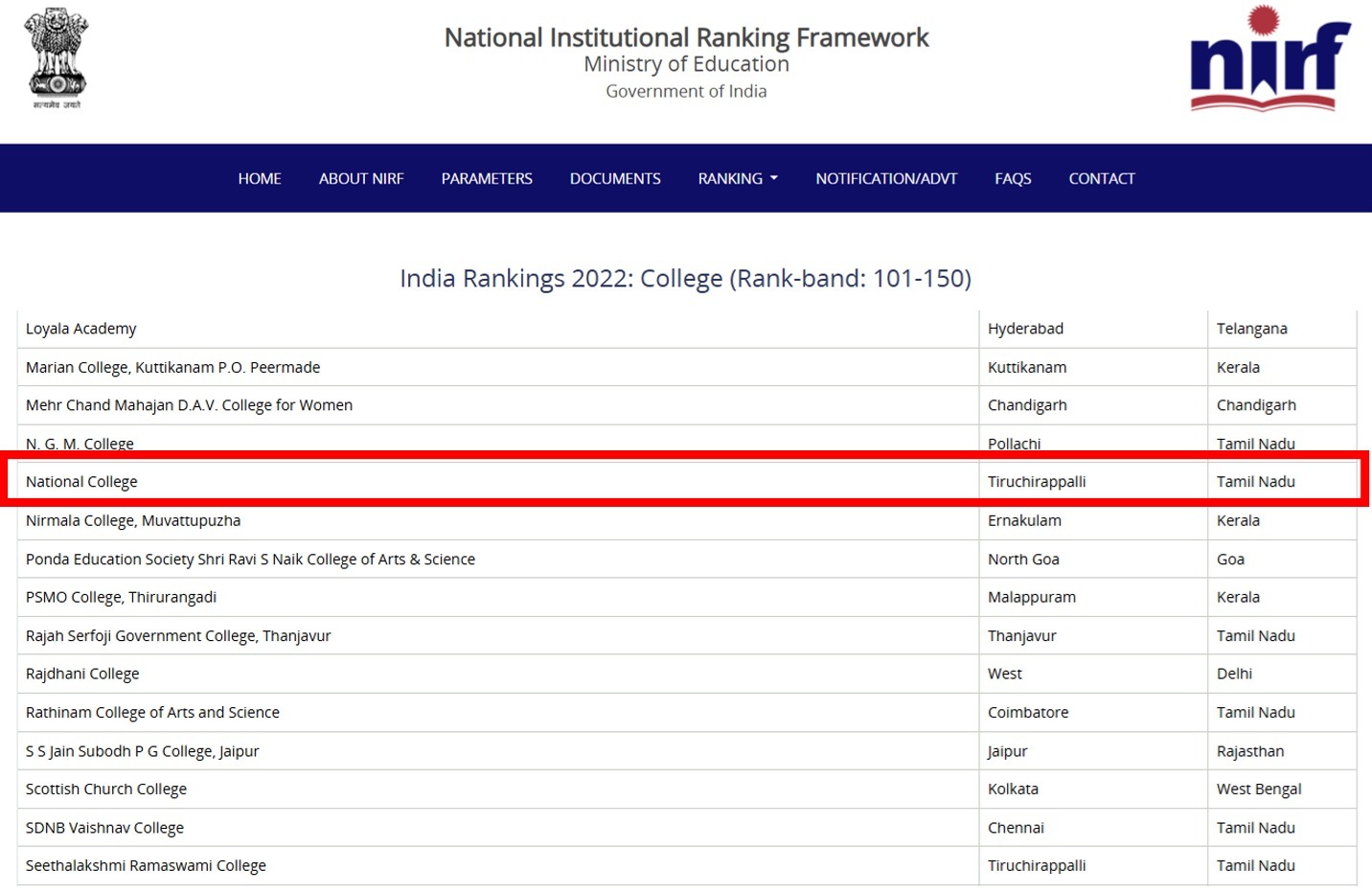The height and width of the screenshot is (893, 1372).
Task: Open the HOME menu item
Action: click(260, 178)
